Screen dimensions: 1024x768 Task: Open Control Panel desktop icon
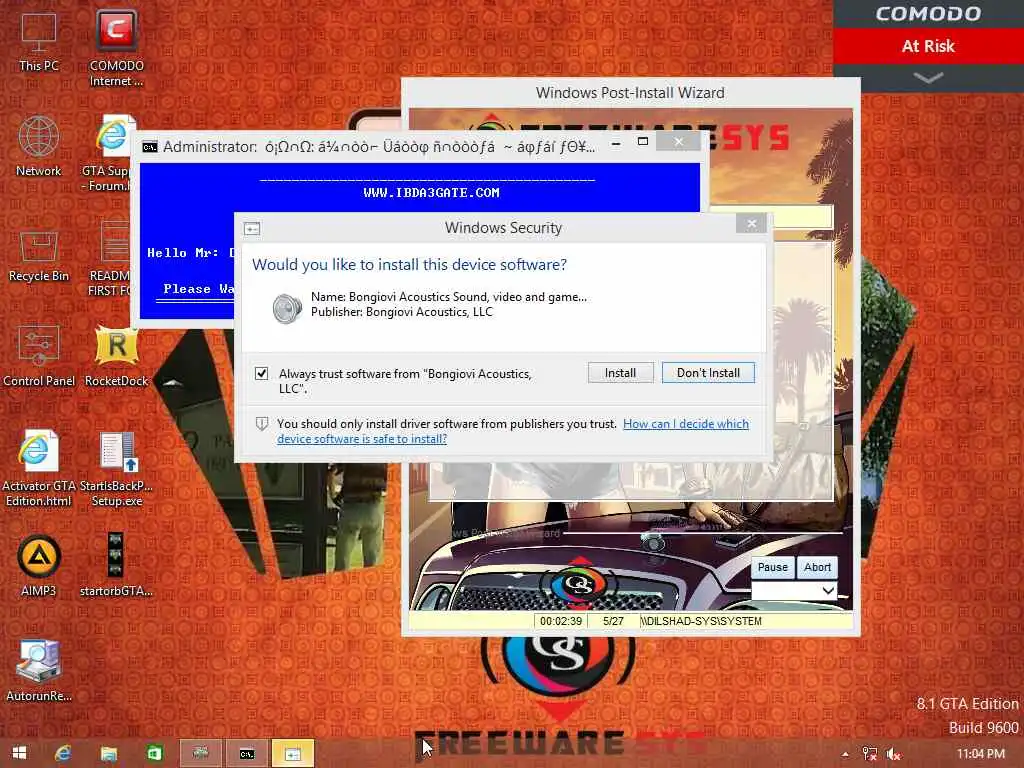point(39,356)
